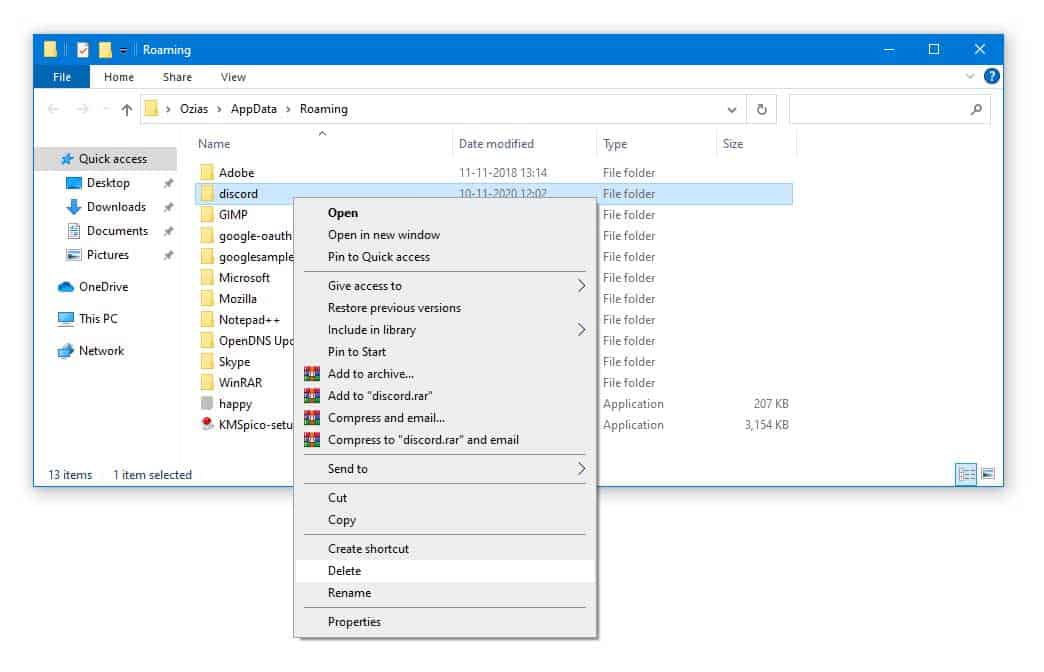The image size is (1044, 672).
Task: Click the KMSpico-setup application icon
Action: (x=207, y=424)
